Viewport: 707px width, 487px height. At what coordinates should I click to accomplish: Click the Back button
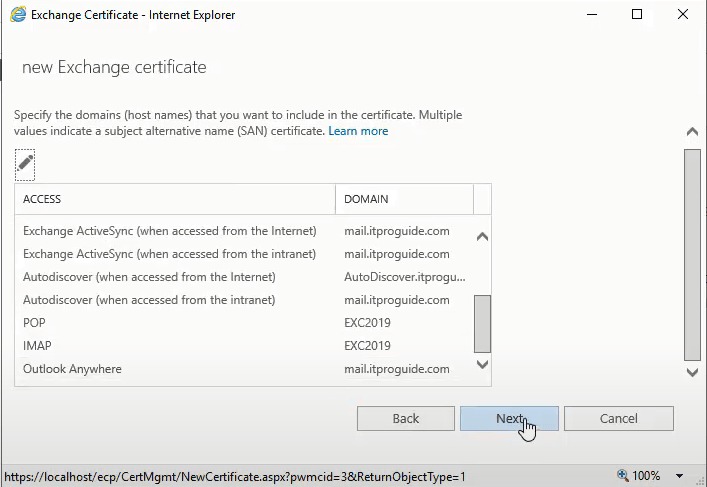coord(406,418)
